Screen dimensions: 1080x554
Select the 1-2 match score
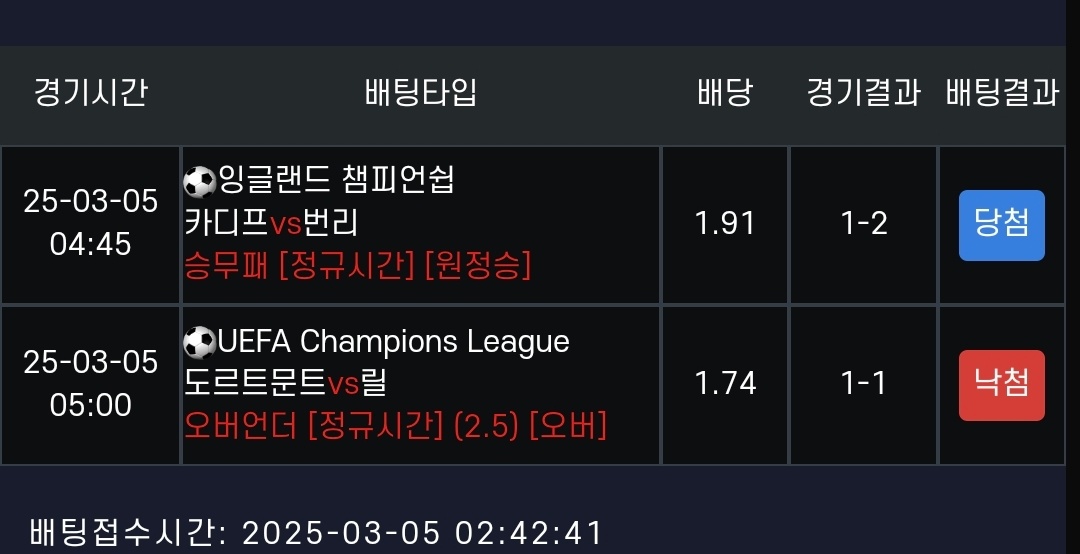point(864,223)
